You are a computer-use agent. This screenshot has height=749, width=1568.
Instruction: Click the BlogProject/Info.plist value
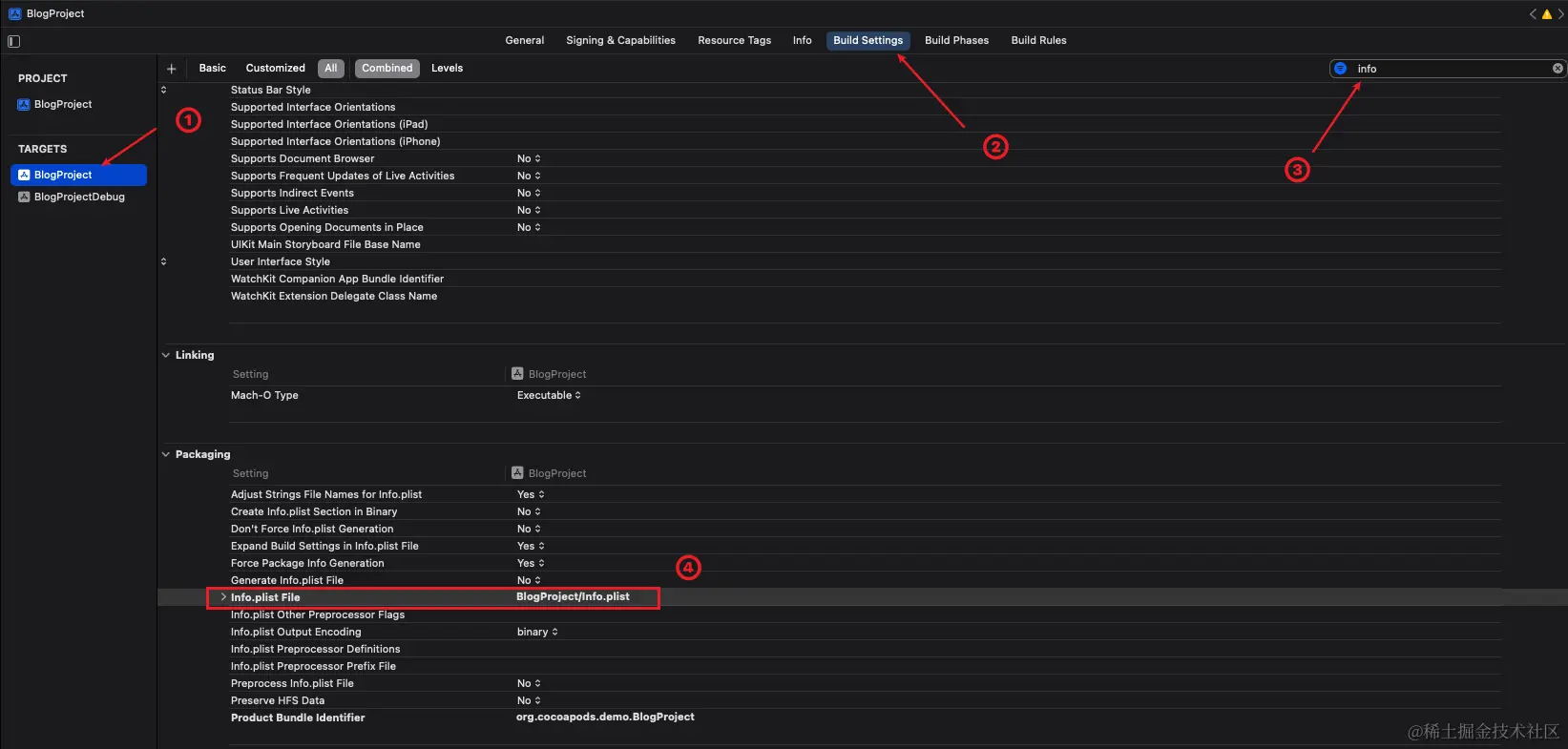(573, 596)
